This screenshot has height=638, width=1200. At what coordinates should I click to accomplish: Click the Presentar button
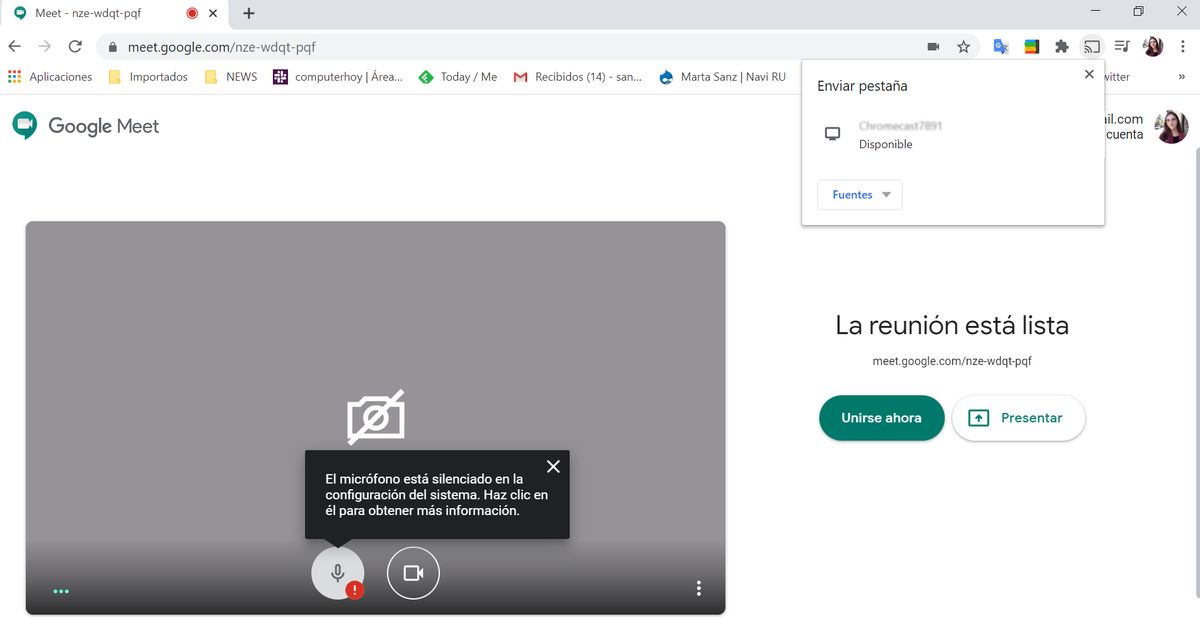[x=1018, y=417]
